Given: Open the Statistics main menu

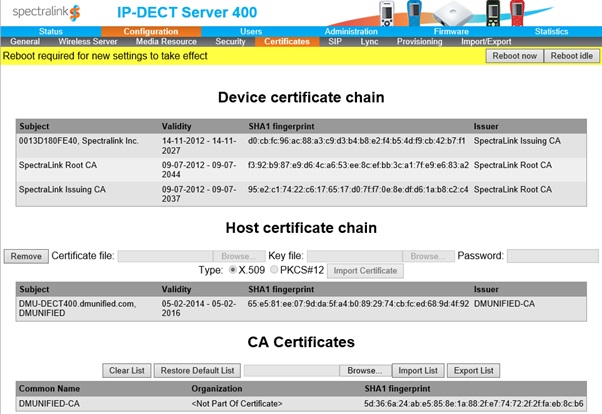Looking at the screenshot, I should pos(551,32).
